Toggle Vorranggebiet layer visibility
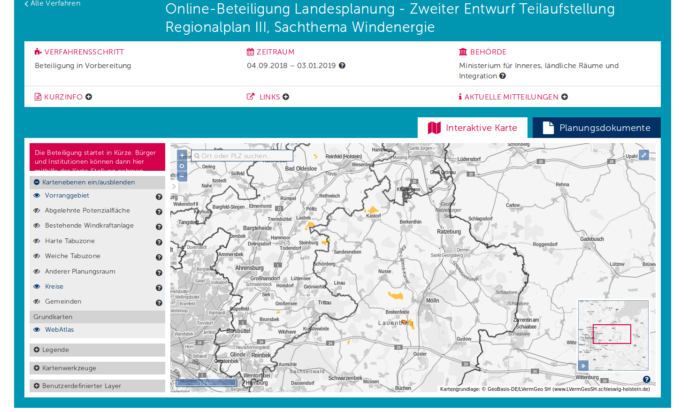The image size is (696, 412). pyautogui.click(x=37, y=195)
